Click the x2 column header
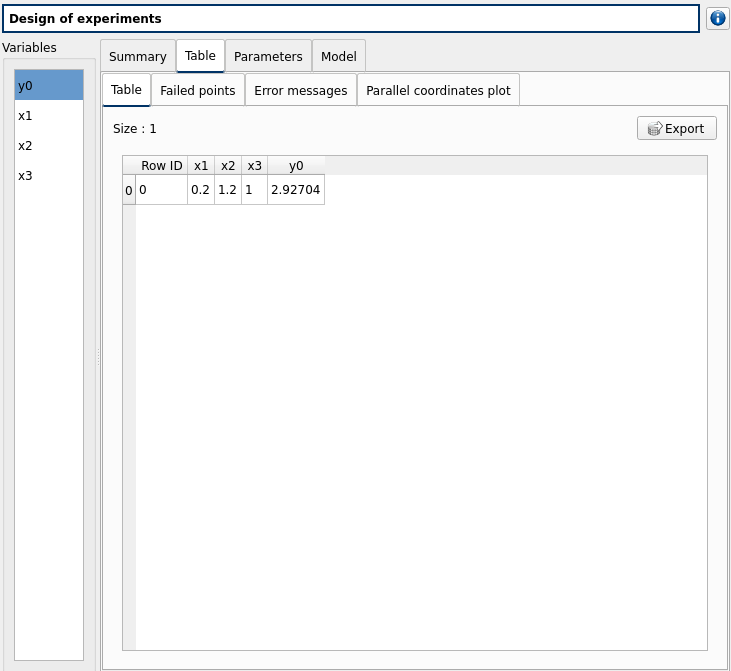The image size is (731, 671). coord(228,165)
